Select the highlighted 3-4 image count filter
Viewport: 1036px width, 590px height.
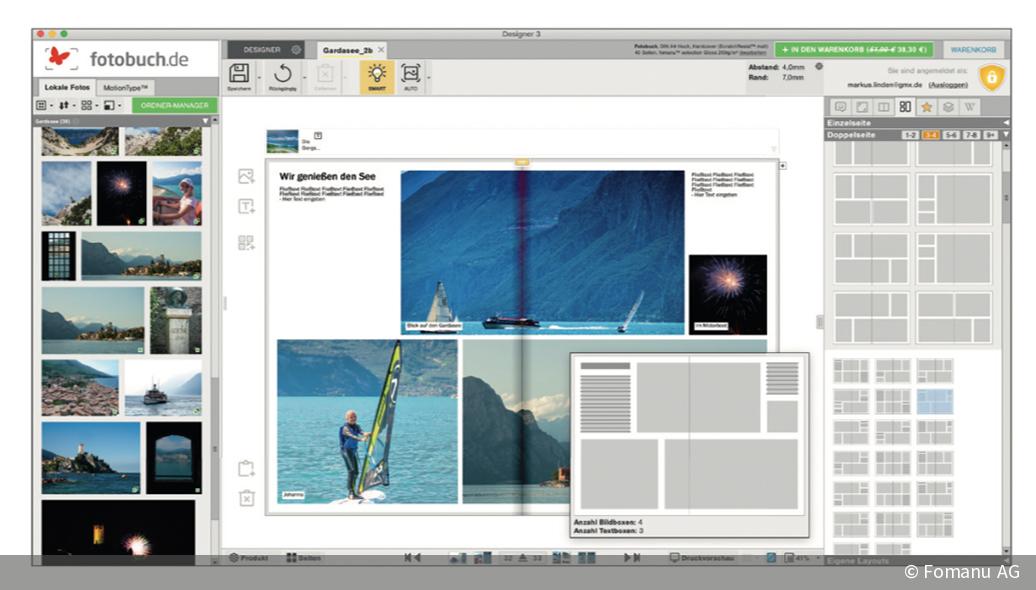tap(930, 135)
